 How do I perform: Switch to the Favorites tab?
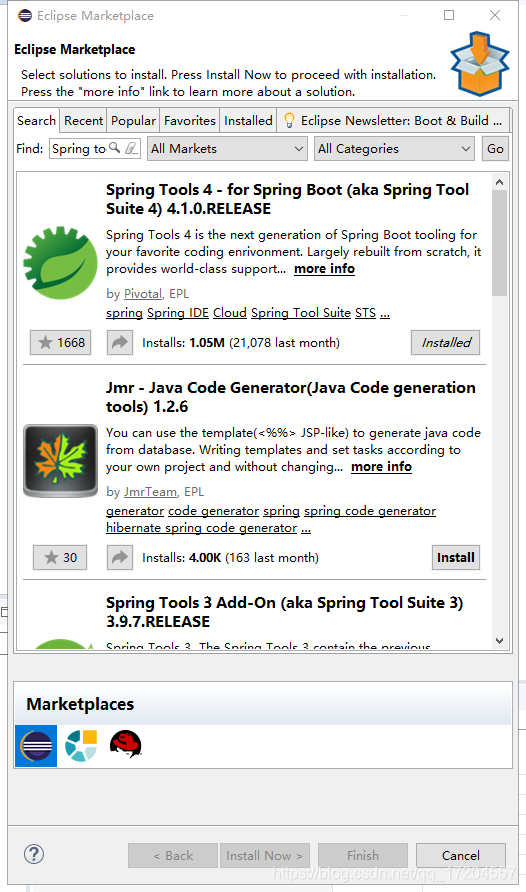click(x=190, y=121)
